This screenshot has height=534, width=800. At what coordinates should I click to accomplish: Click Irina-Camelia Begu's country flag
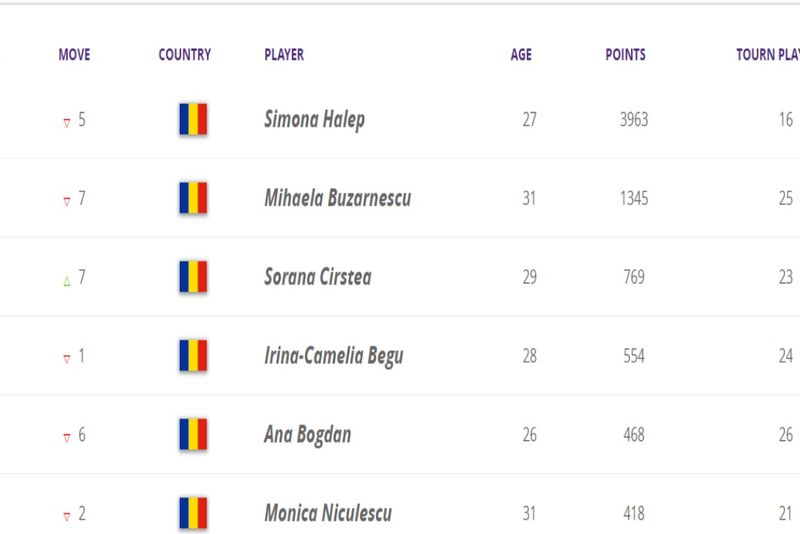pos(193,356)
